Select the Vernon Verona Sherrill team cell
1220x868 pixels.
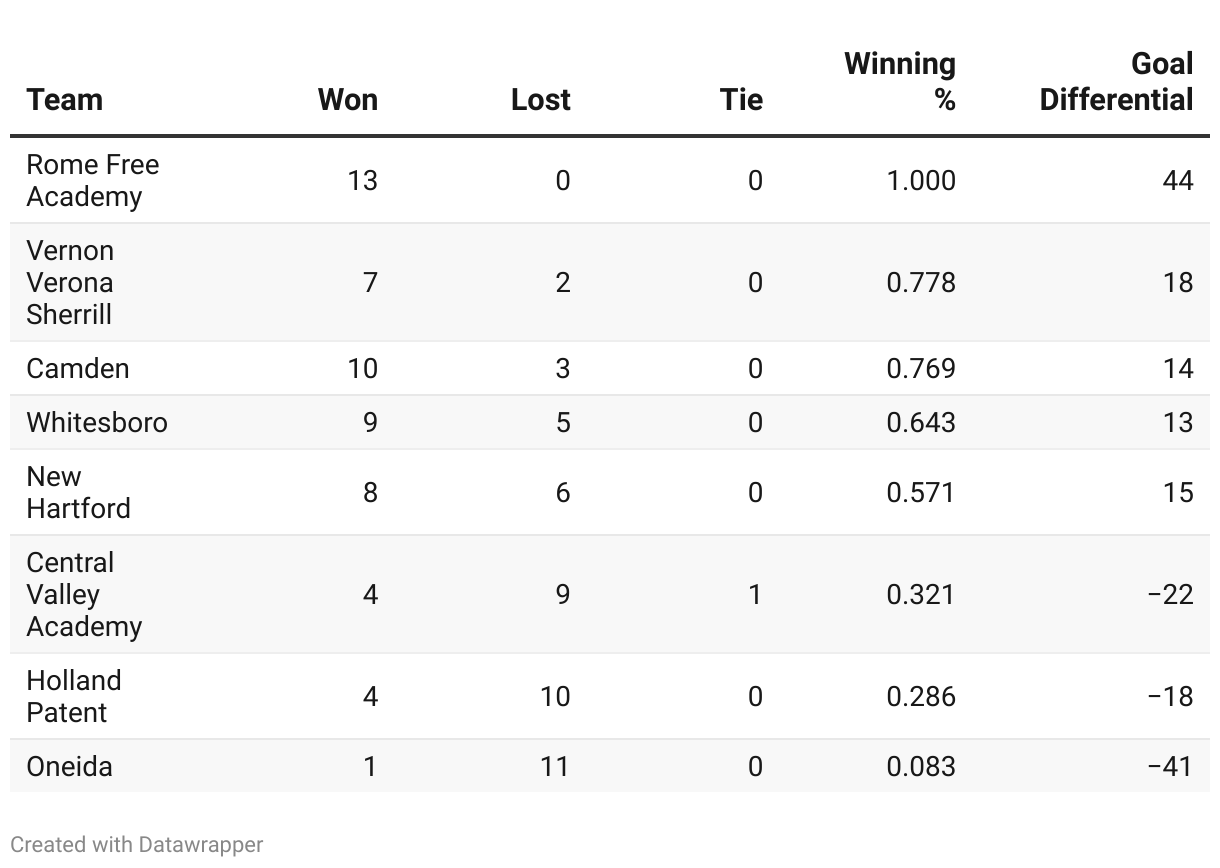70,282
